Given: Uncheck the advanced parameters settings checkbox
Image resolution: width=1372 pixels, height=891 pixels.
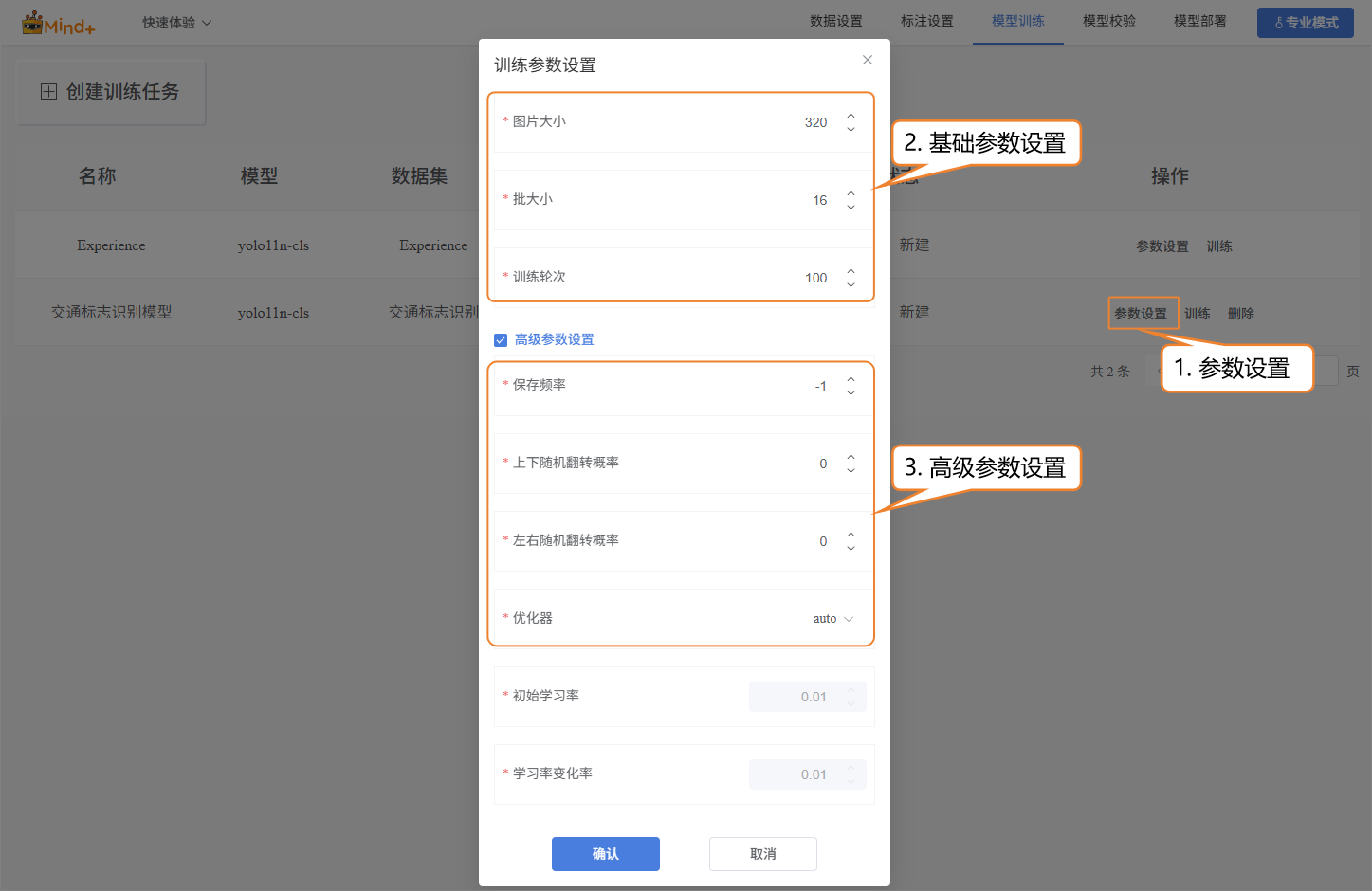Looking at the screenshot, I should 501,340.
